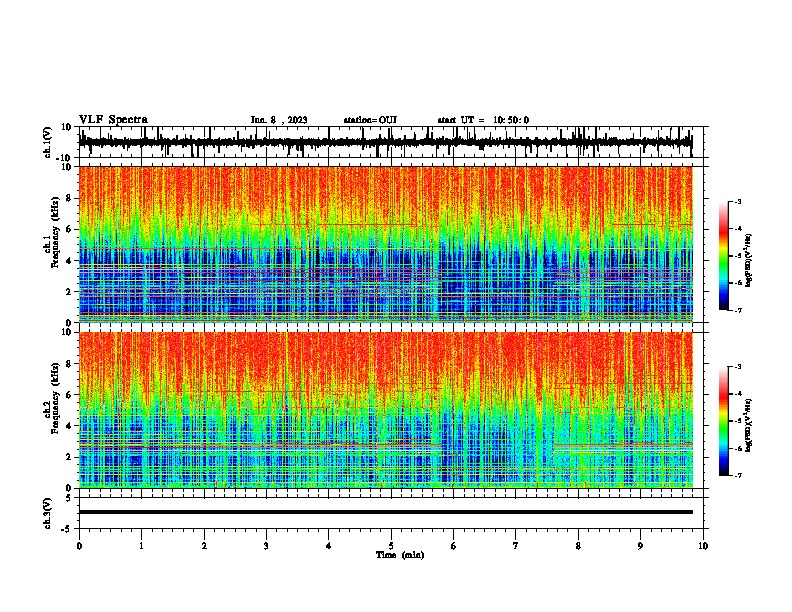Click the "-3" tick on ch.2 color bar
The width and height of the screenshot is (792, 612).
click(x=738, y=367)
